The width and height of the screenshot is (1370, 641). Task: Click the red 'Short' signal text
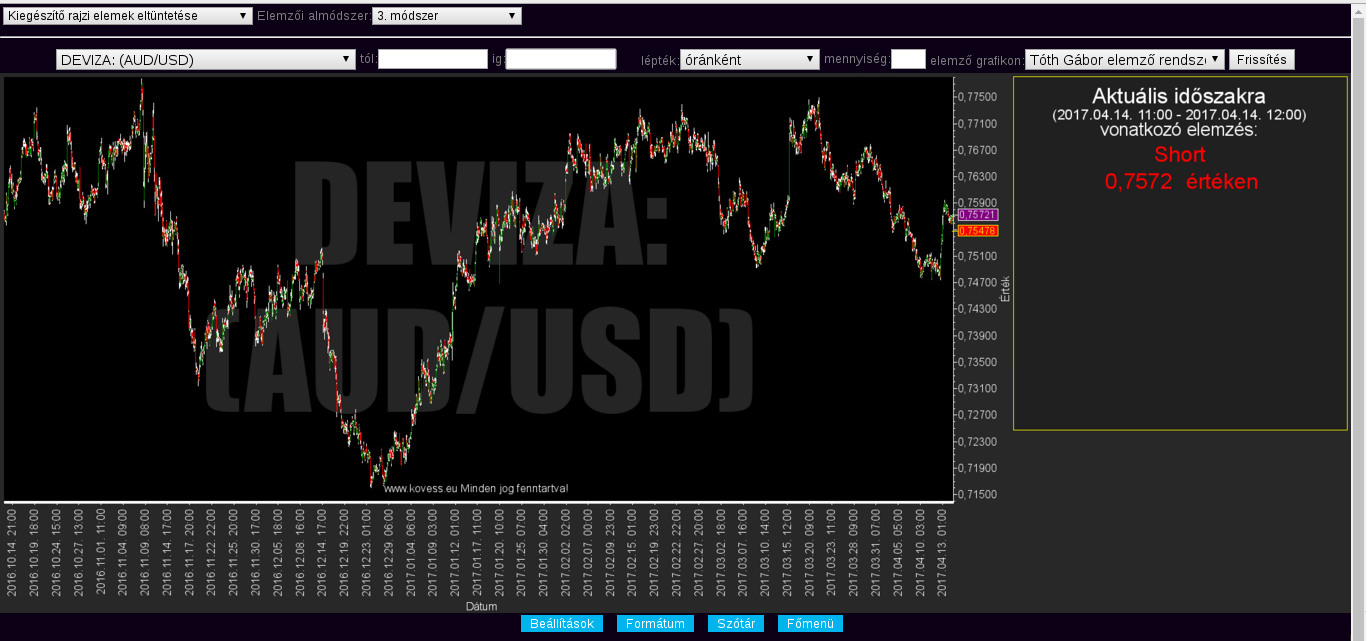(x=1179, y=155)
